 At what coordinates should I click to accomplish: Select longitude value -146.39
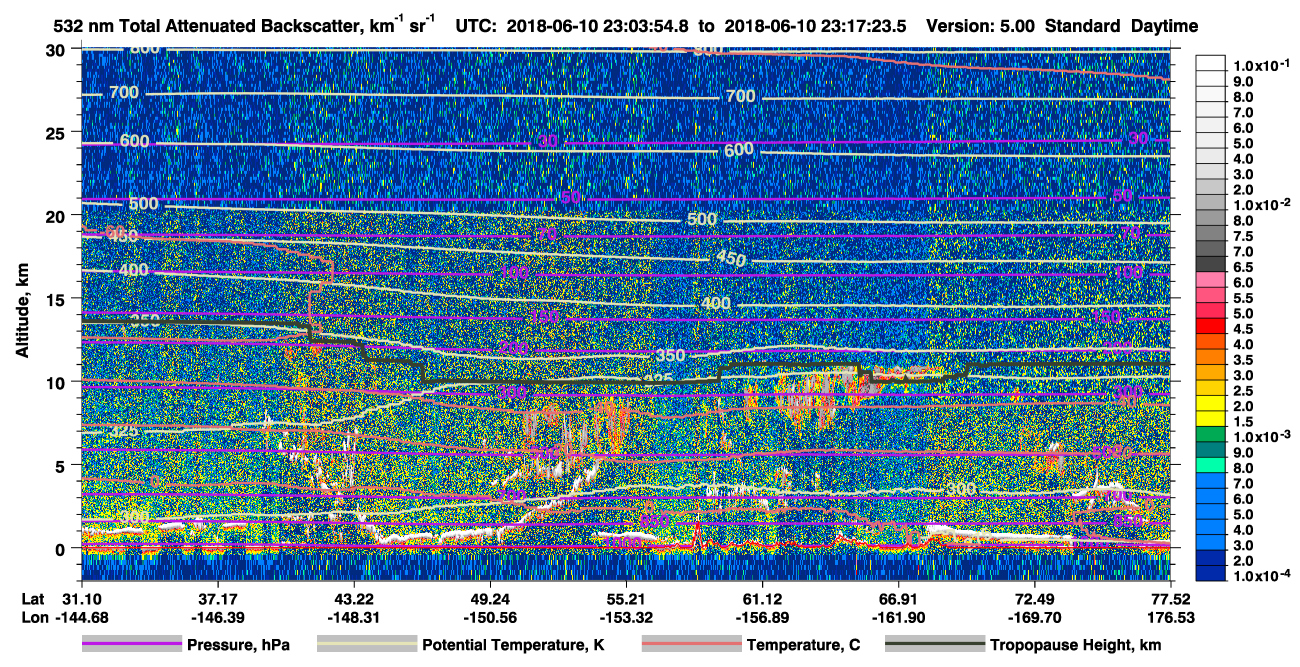pos(217,617)
